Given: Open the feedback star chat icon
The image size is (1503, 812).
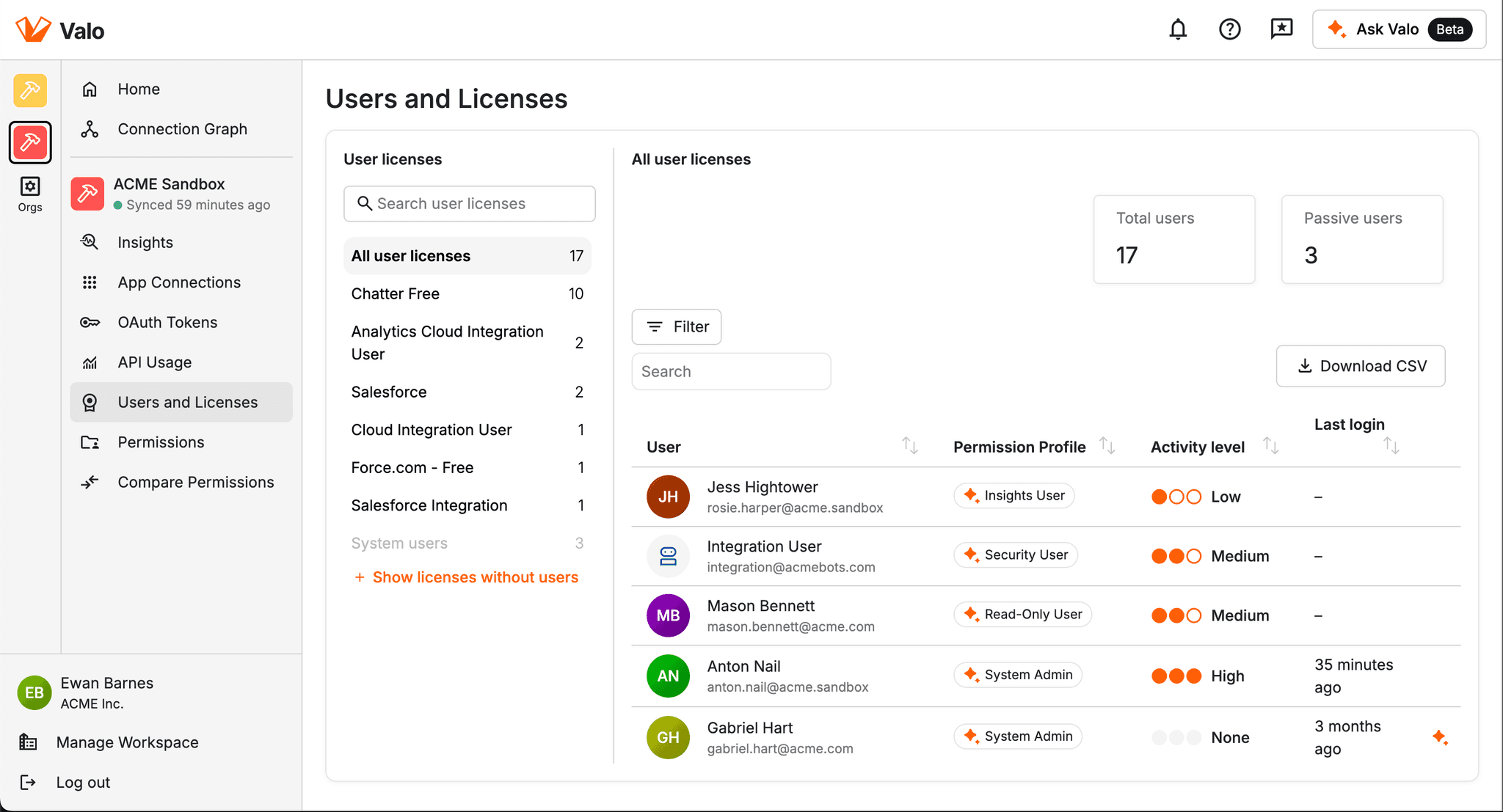Looking at the screenshot, I should (x=1281, y=29).
